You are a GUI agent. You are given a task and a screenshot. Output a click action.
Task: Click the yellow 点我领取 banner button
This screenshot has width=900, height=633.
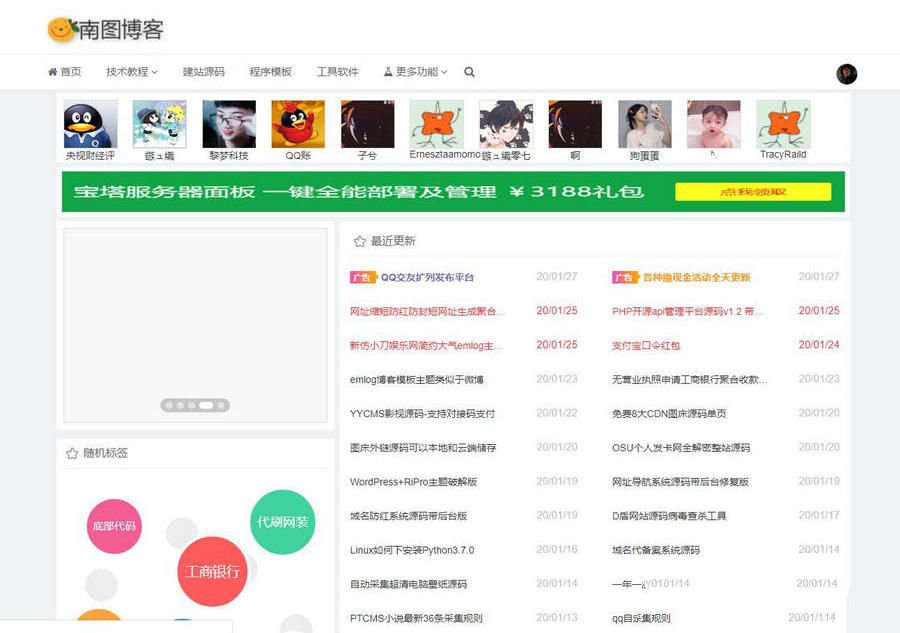point(753,192)
